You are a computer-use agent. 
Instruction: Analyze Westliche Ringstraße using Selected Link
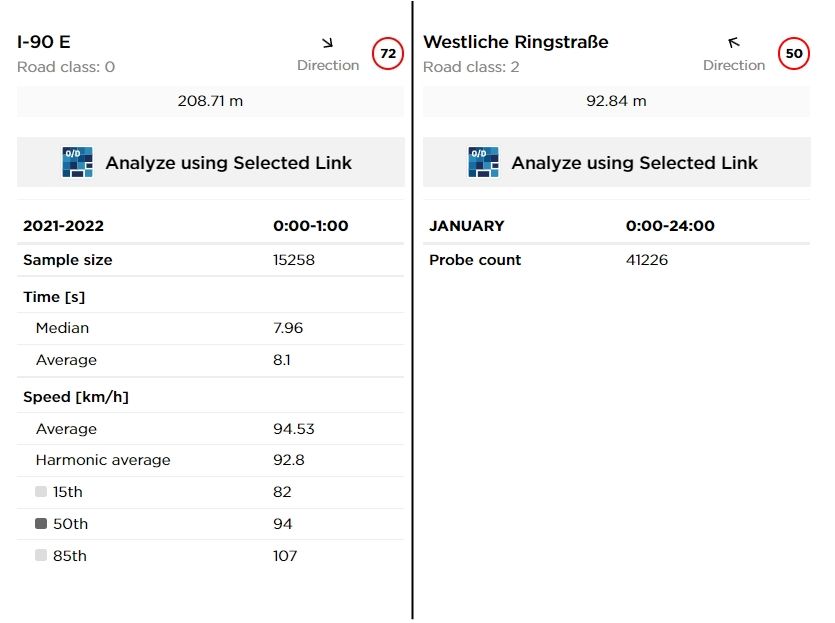tap(617, 162)
